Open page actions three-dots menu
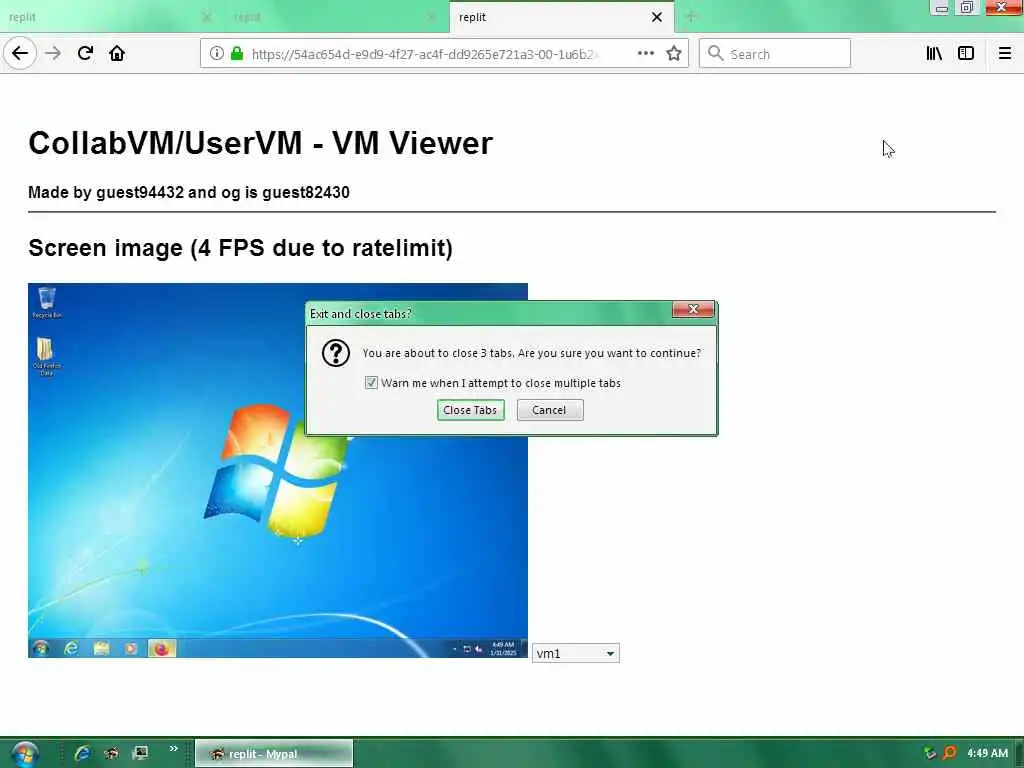The width and height of the screenshot is (1024, 768). pyautogui.click(x=645, y=54)
